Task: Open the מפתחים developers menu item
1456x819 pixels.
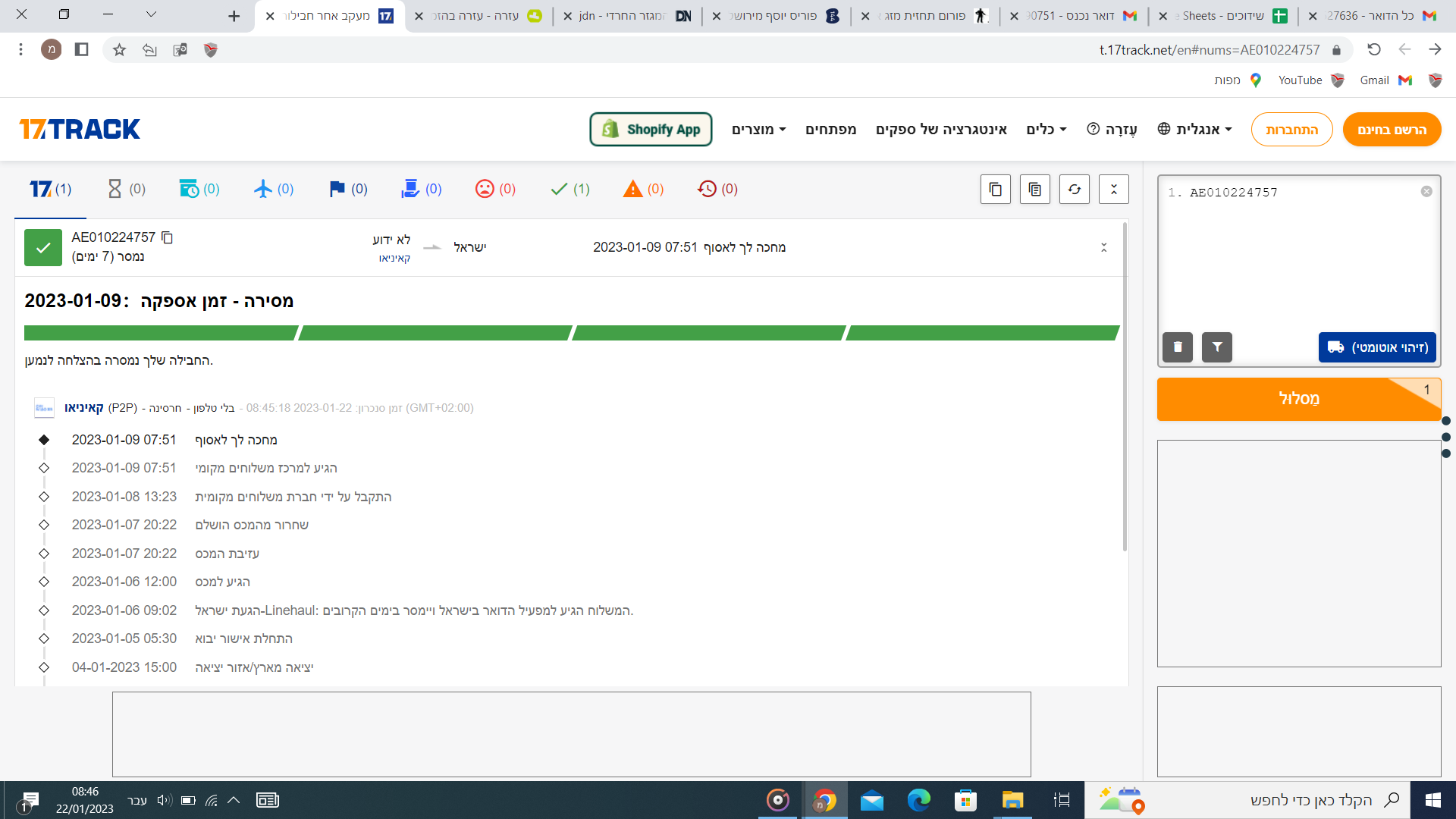Action: pyautogui.click(x=830, y=130)
